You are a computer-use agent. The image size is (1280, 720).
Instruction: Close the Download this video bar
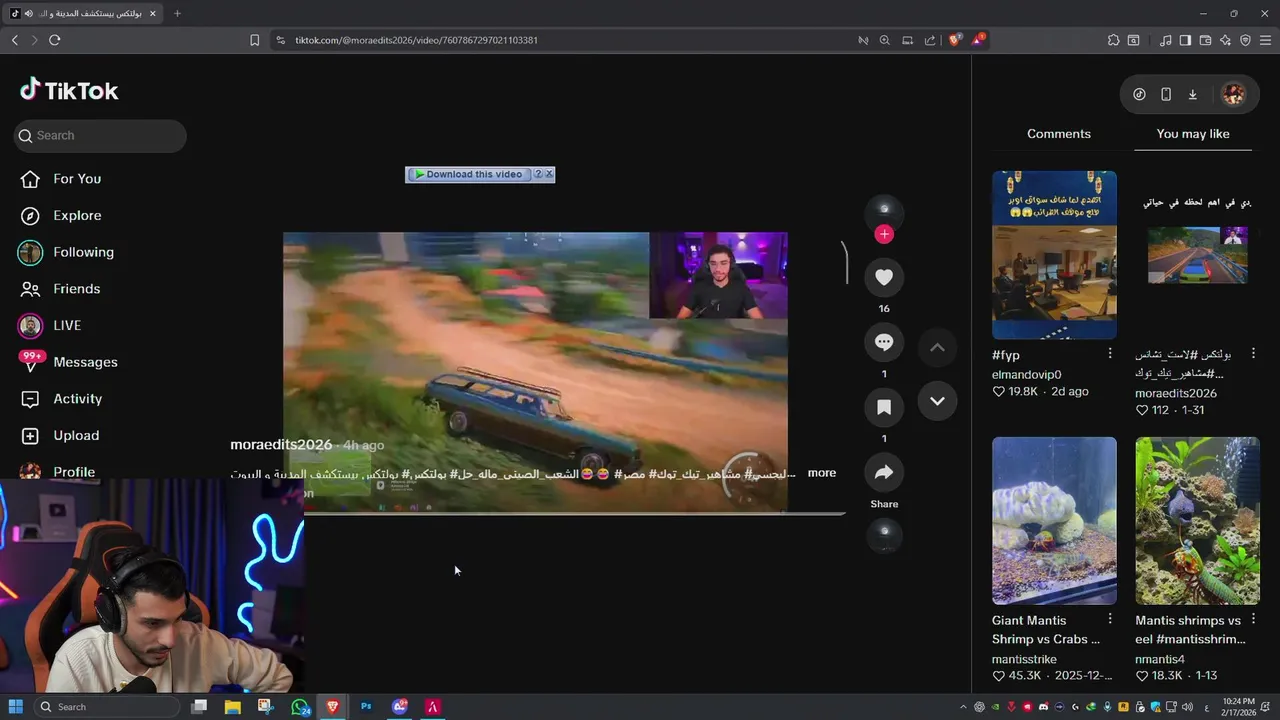(549, 174)
